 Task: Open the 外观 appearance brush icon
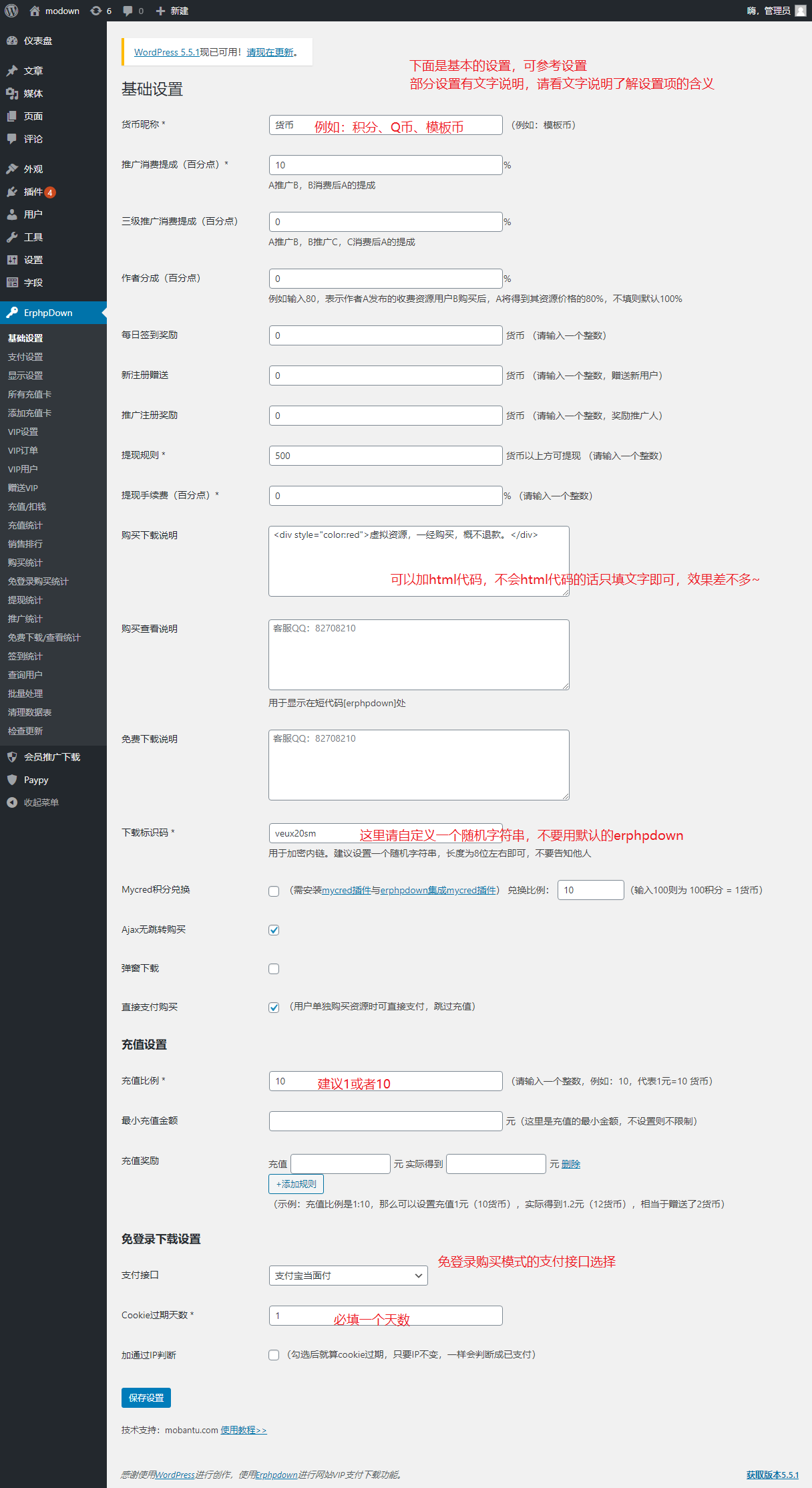[x=12, y=169]
